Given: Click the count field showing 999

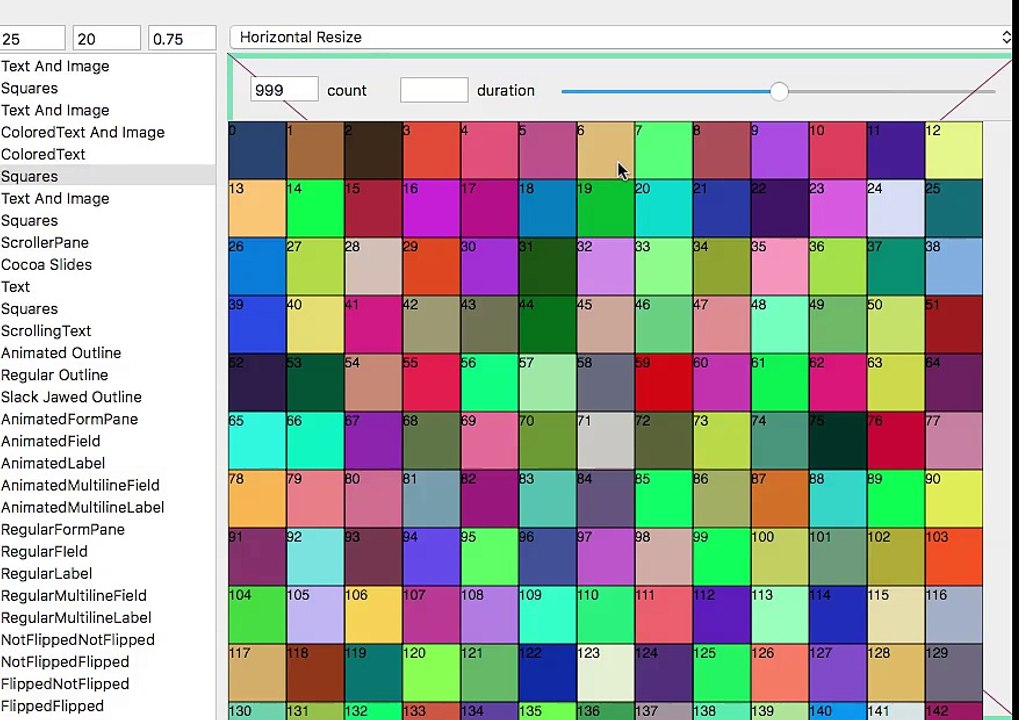Looking at the screenshot, I should [284, 89].
